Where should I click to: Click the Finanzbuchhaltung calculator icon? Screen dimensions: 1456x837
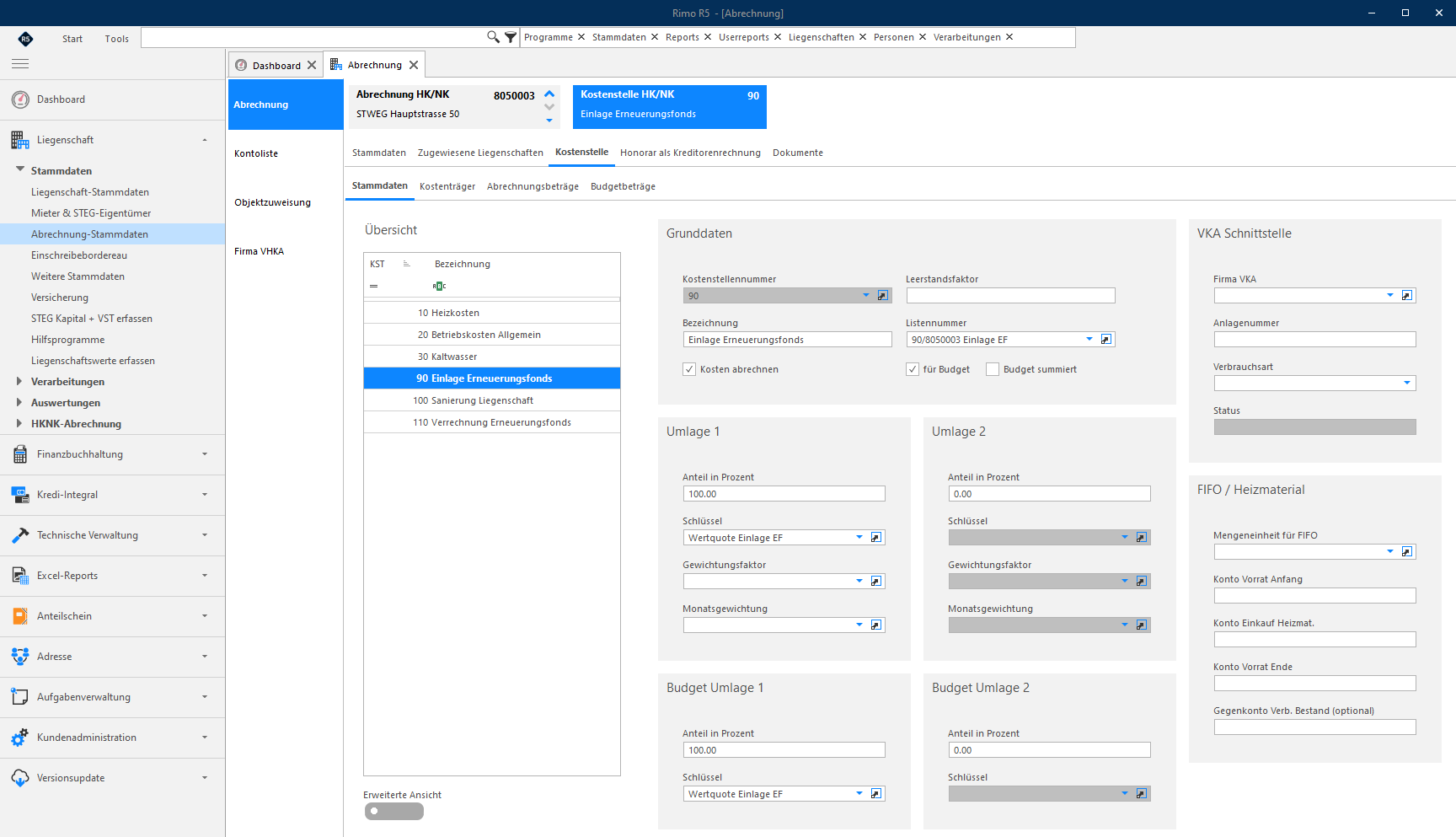20,454
